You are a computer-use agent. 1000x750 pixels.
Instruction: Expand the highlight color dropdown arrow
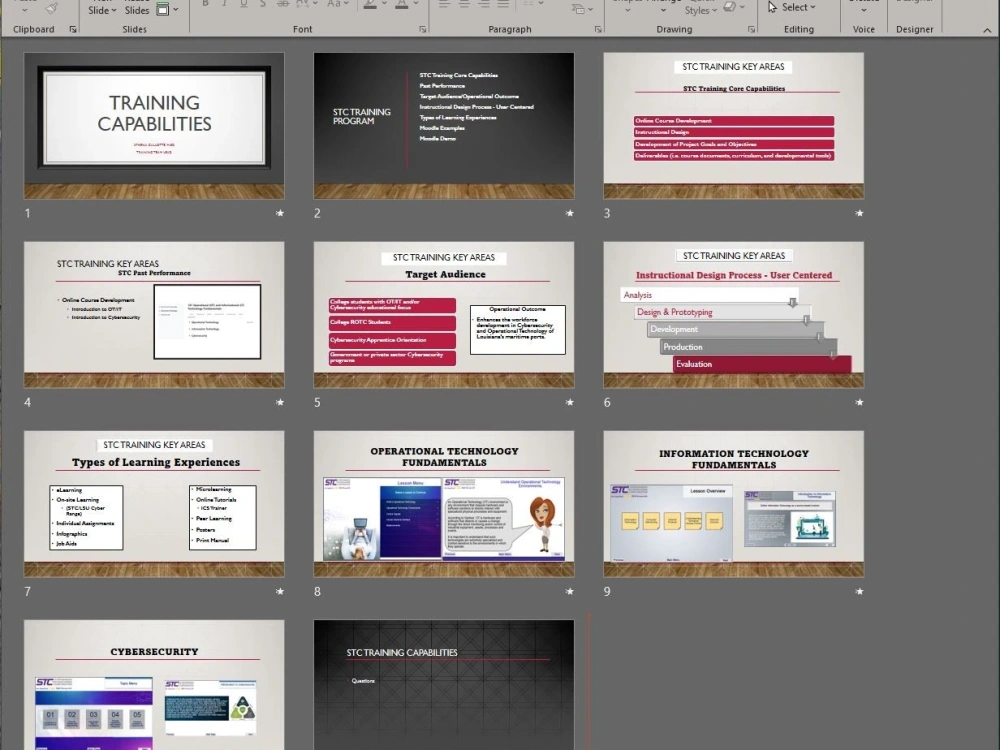pyautogui.click(x=383, y=4)
